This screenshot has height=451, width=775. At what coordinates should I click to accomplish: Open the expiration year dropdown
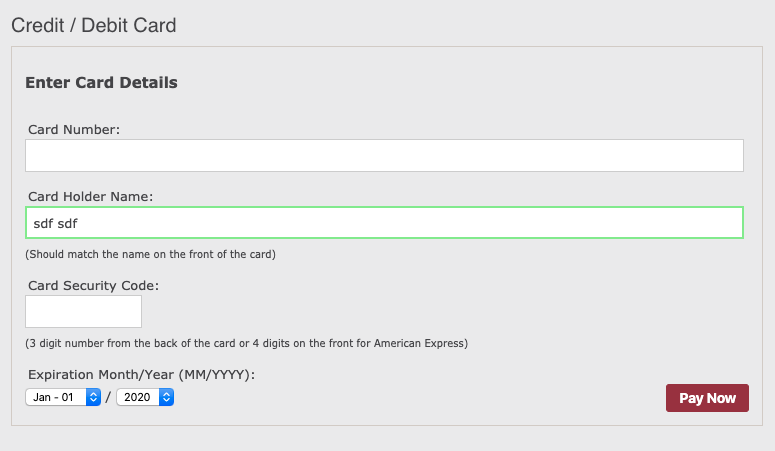point(145,397)
